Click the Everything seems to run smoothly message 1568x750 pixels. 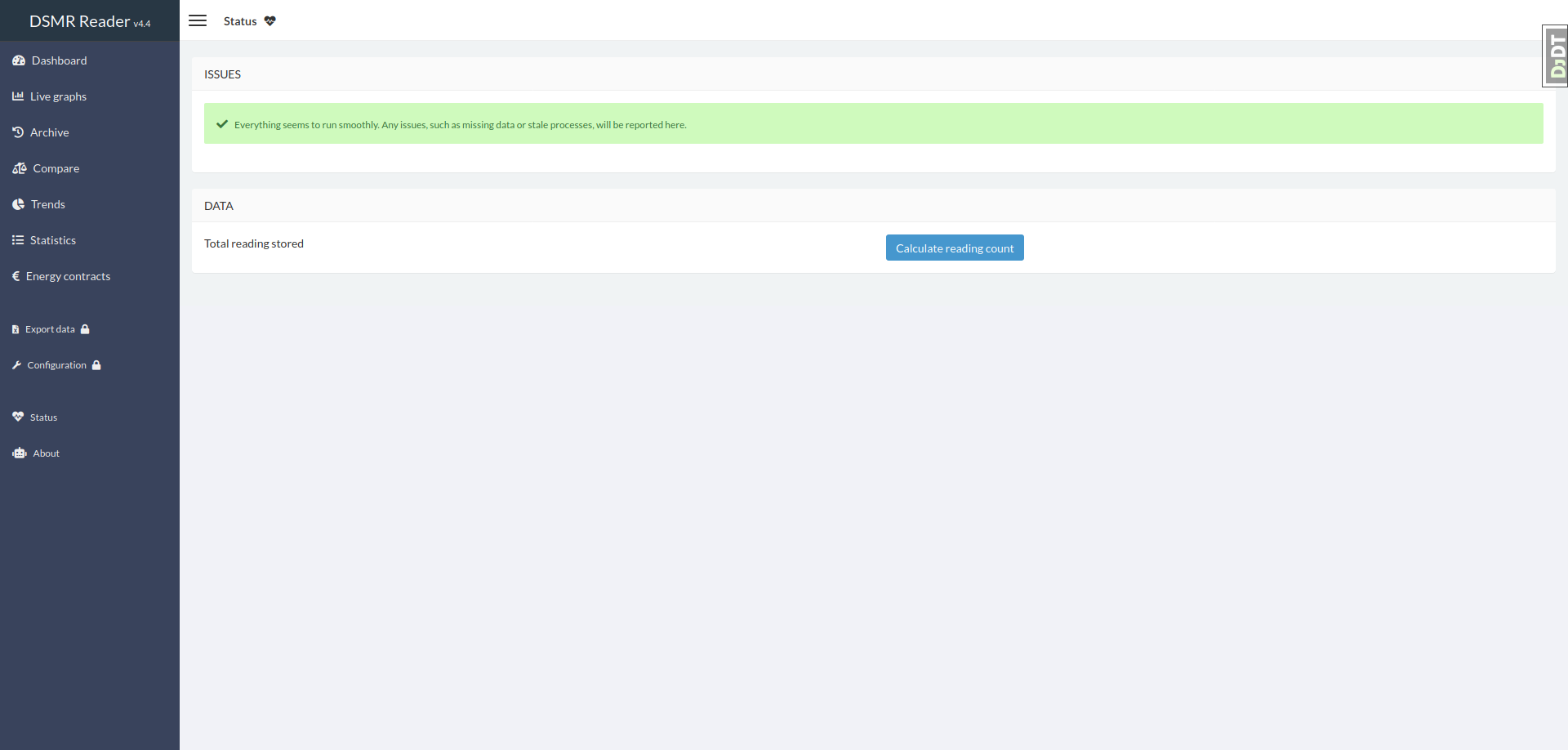click(x=460, y=125)
